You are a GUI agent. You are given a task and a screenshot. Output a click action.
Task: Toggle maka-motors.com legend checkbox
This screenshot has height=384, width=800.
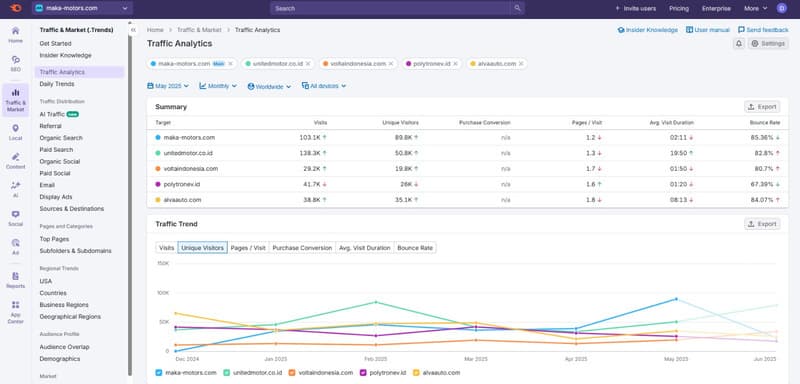(159, 373)
